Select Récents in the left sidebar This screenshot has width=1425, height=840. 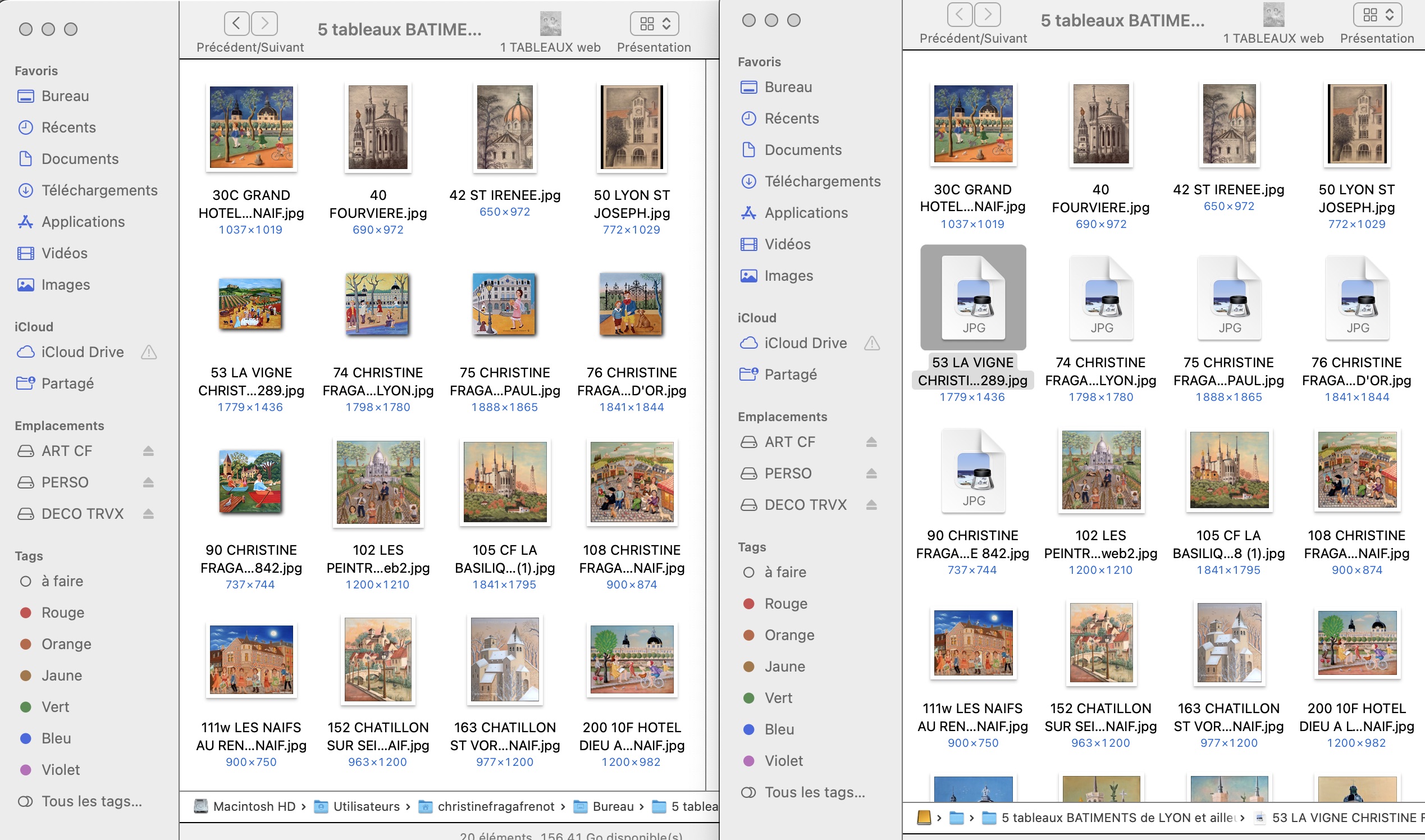(68, 127)
